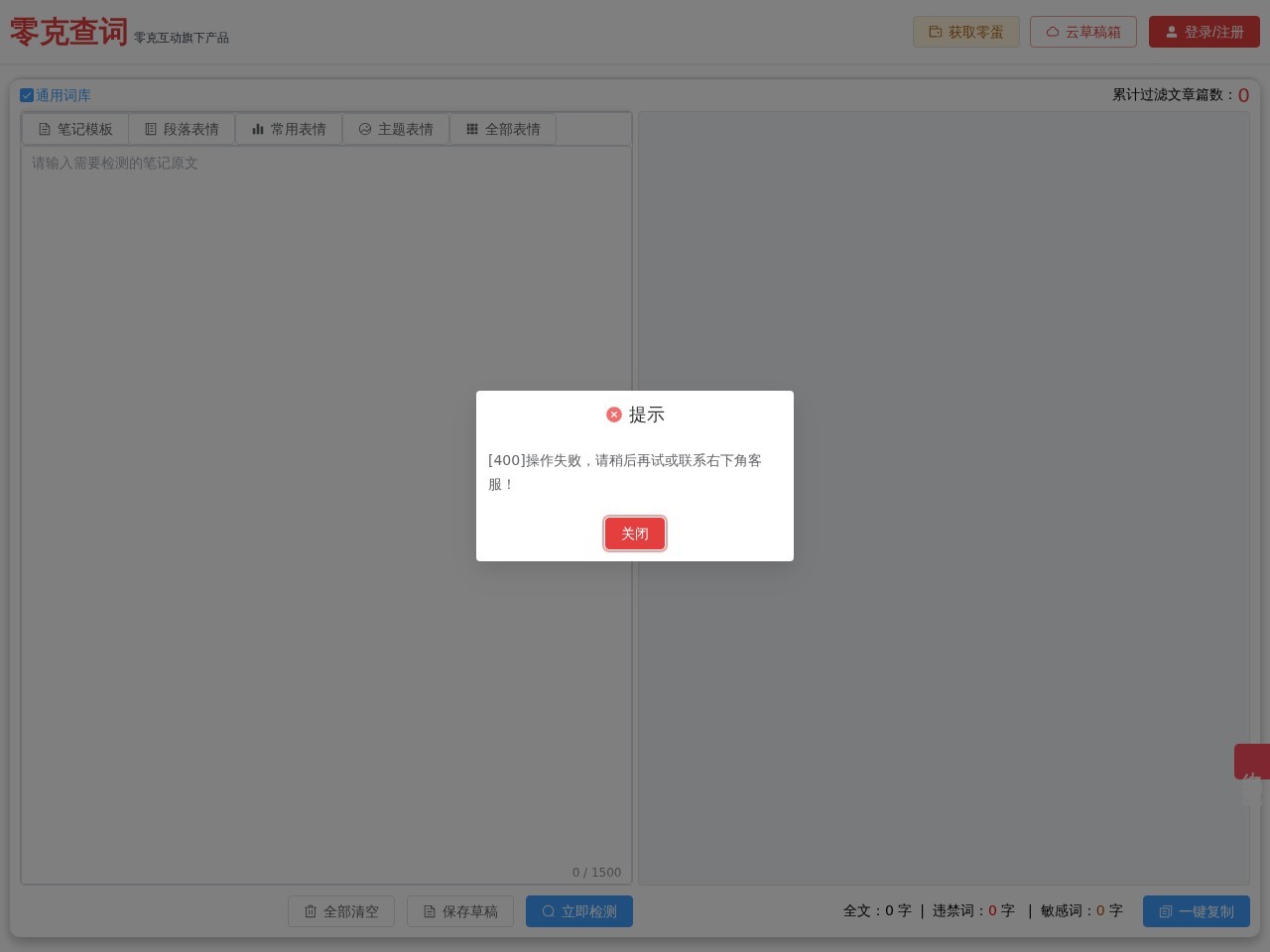Click the grid icon on 全部表情 tab

(472, 129)
